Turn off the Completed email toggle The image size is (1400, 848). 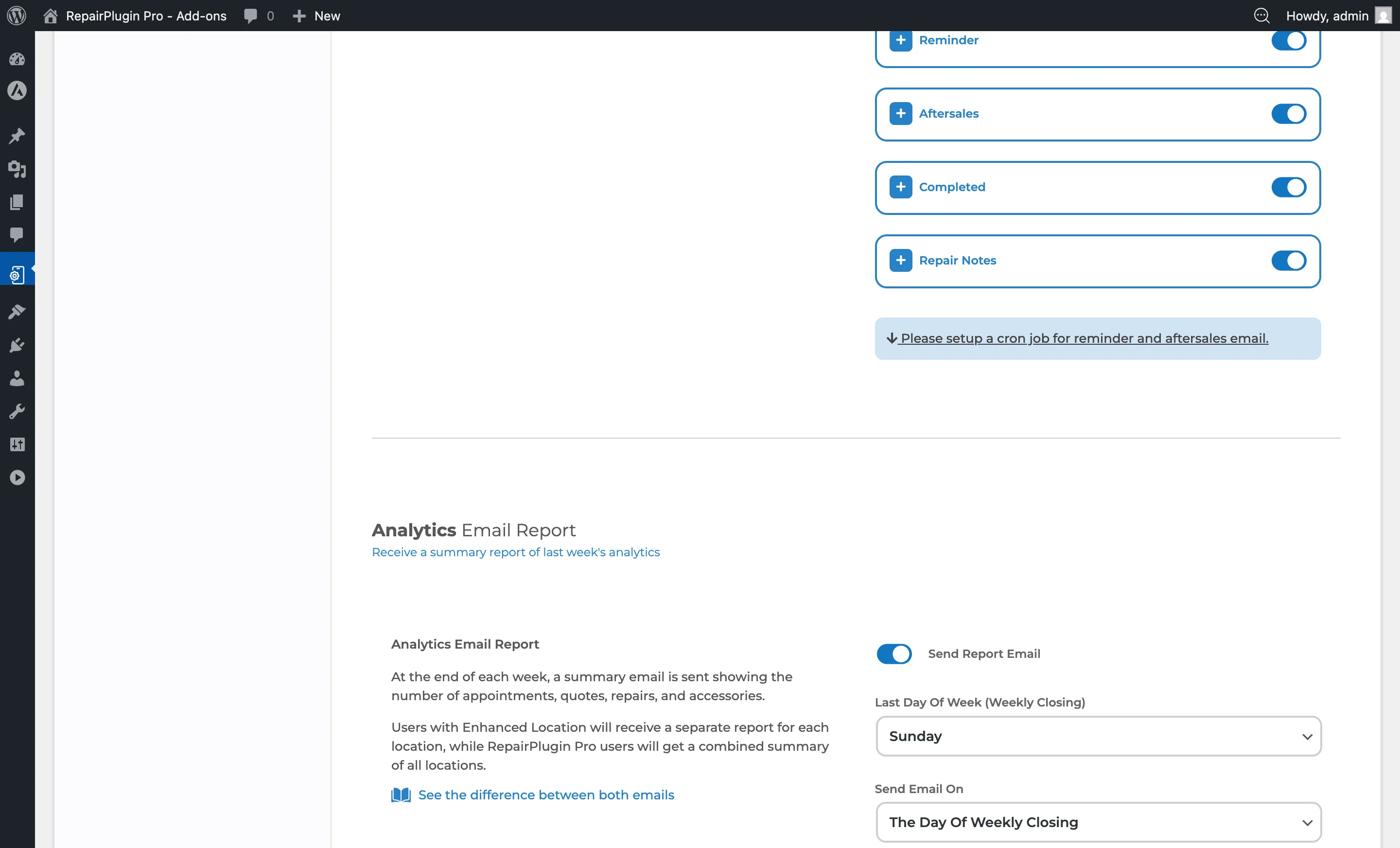click(x=1288, y=187)
